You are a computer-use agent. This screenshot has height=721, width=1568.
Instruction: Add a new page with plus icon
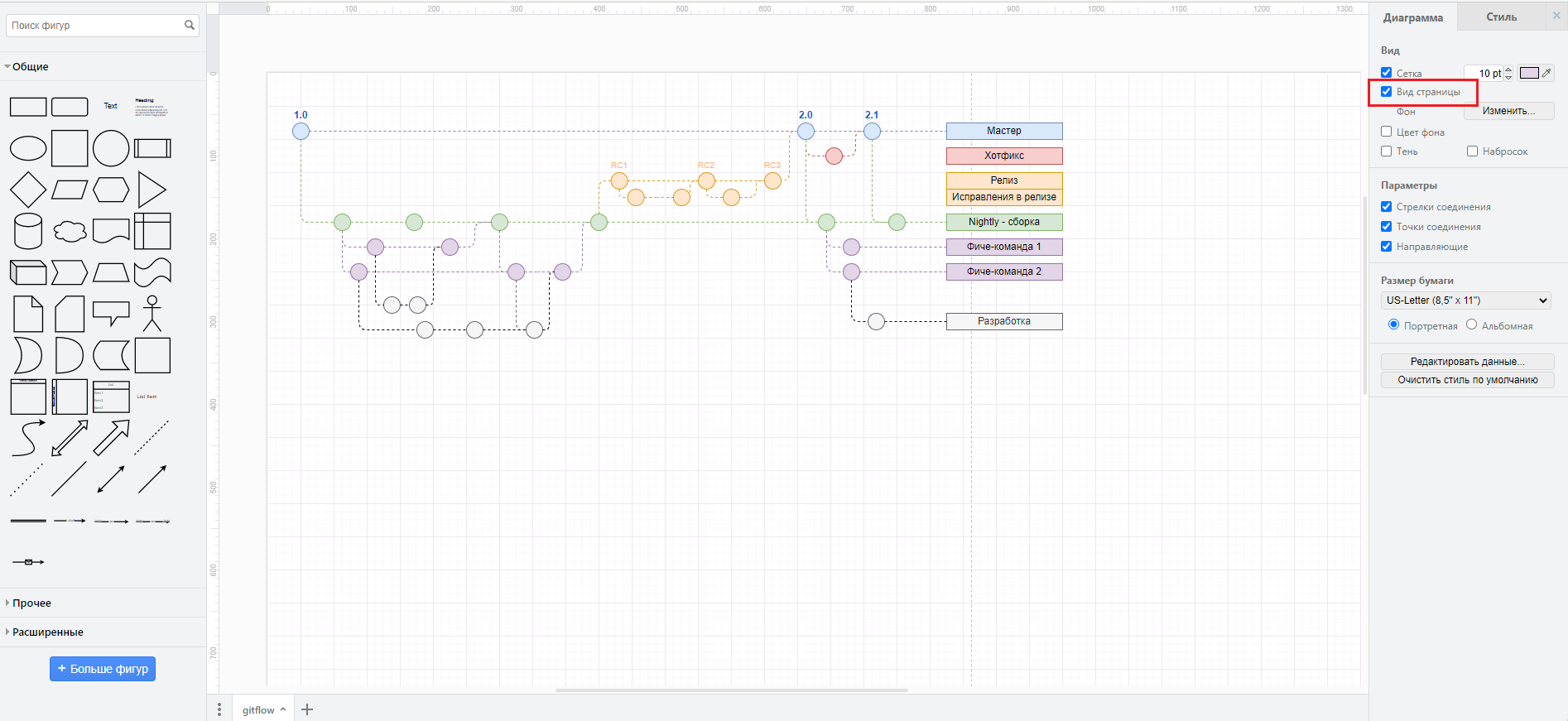[x=307, y=709]
